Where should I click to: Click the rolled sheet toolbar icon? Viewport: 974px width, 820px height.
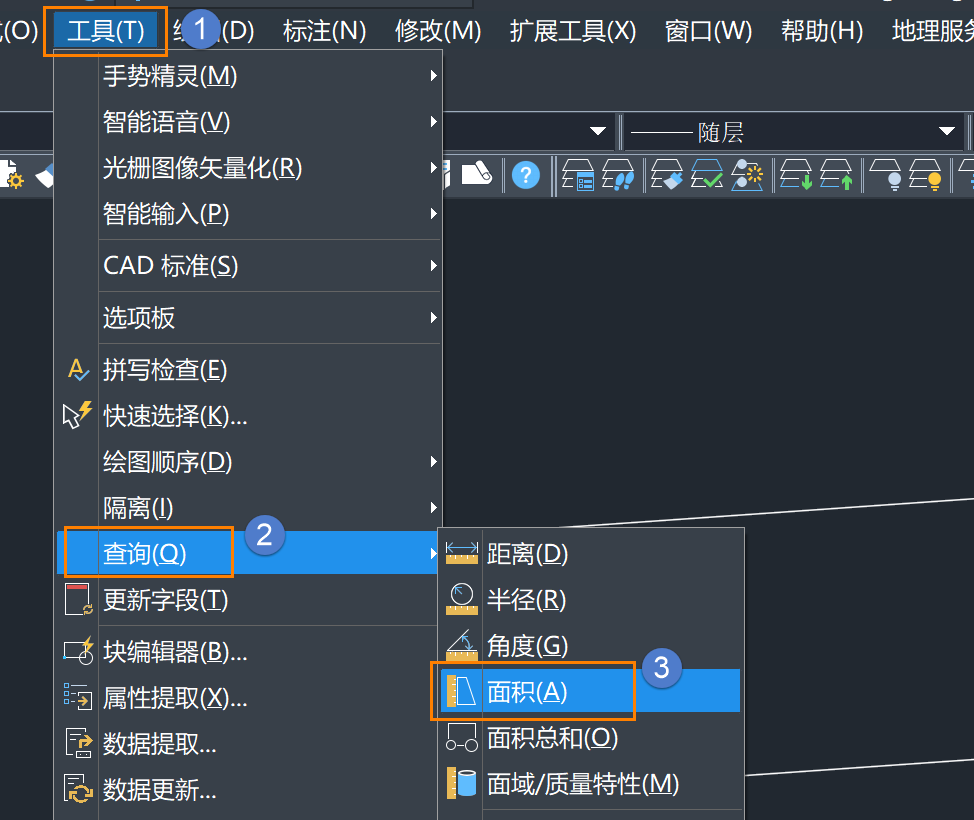pos(476,174)
